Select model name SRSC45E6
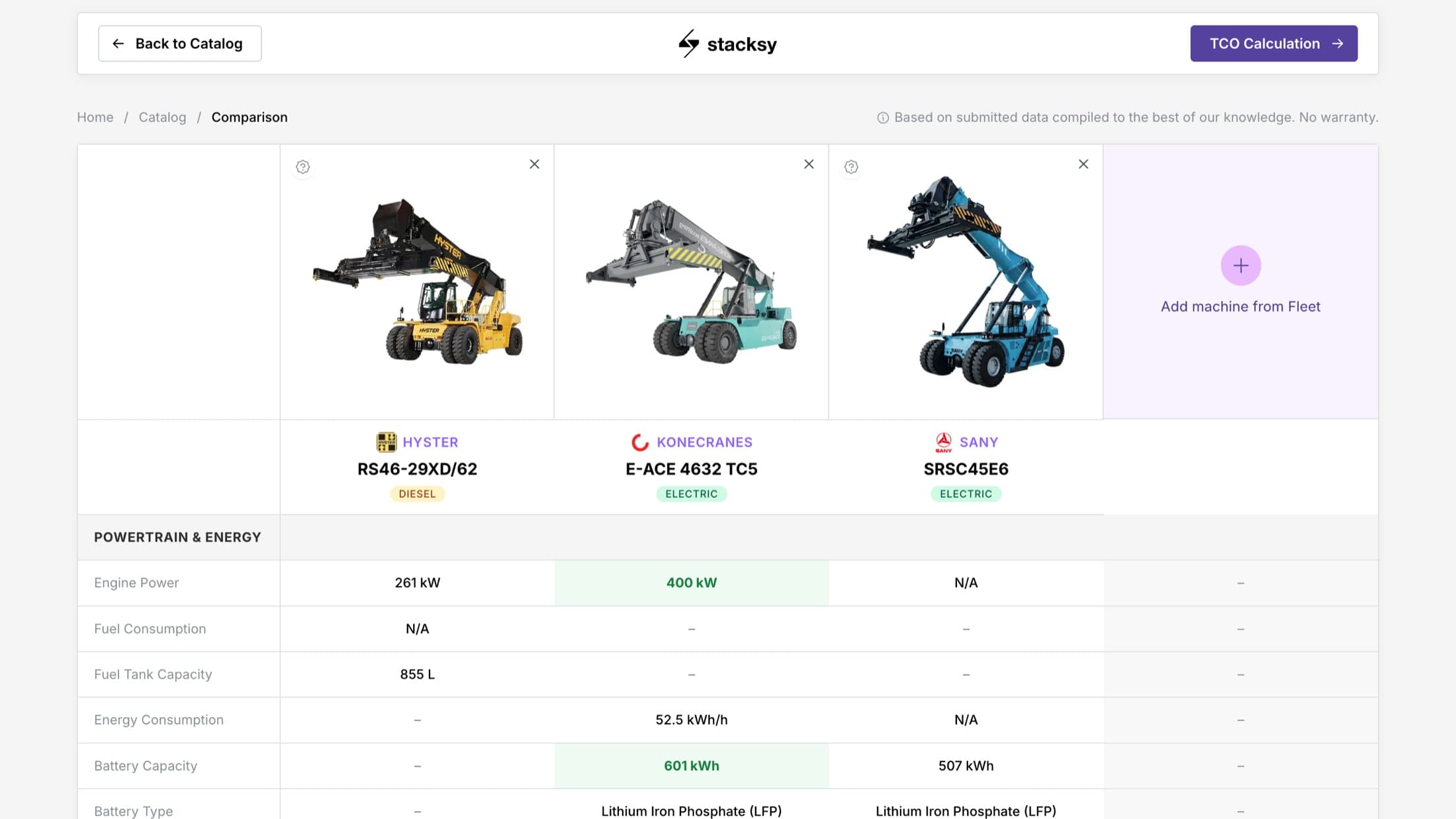Viewport: 1456px width, 819px height. [x=966, y=469]
